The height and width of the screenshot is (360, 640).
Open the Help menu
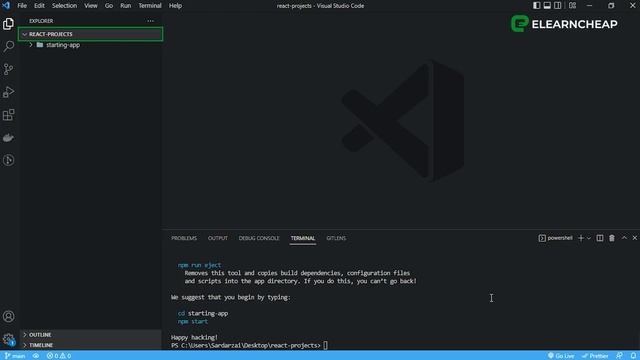click(175, 6)
